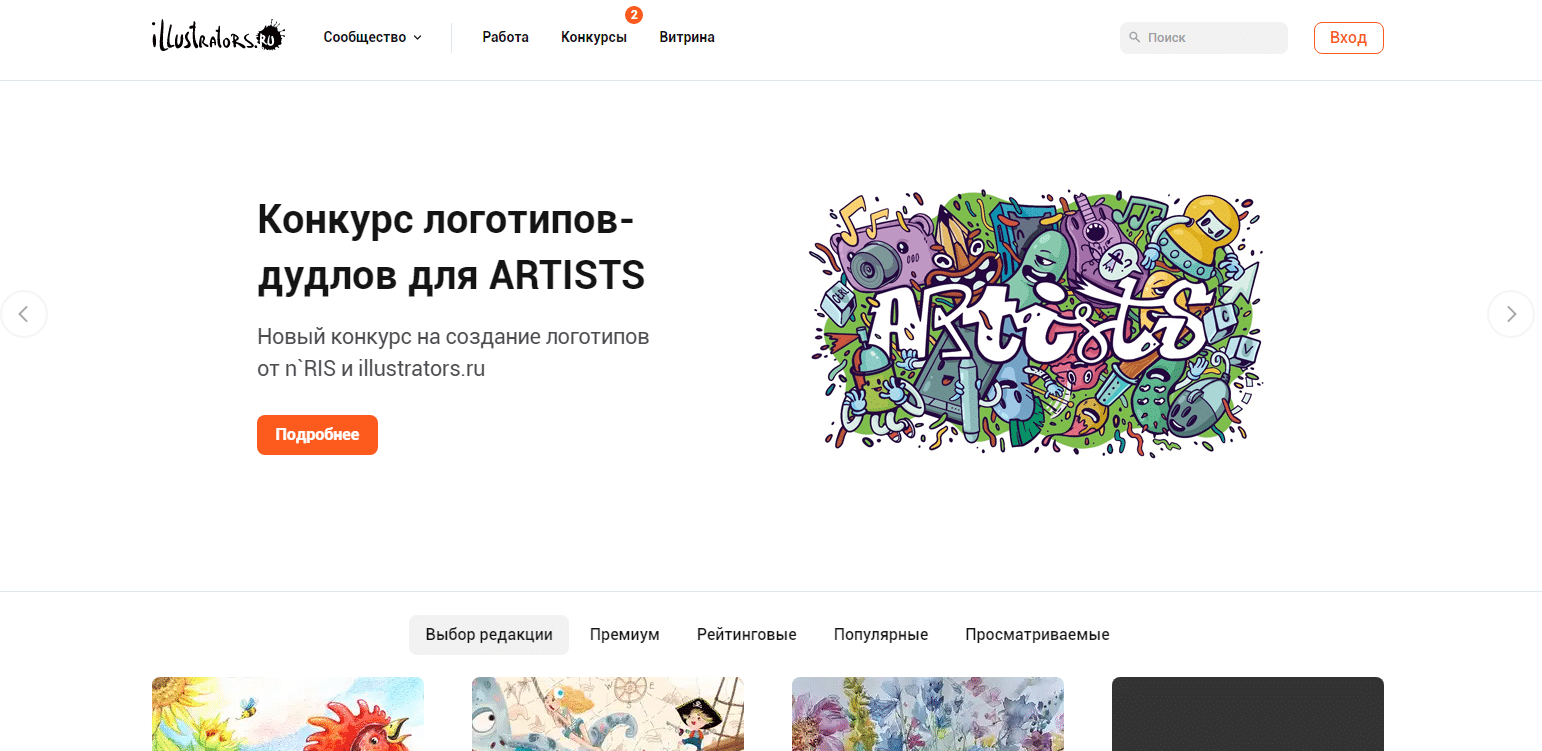1542x751 pixels.
Task: Switch to the Популярные tab
Action: [881, 635]
